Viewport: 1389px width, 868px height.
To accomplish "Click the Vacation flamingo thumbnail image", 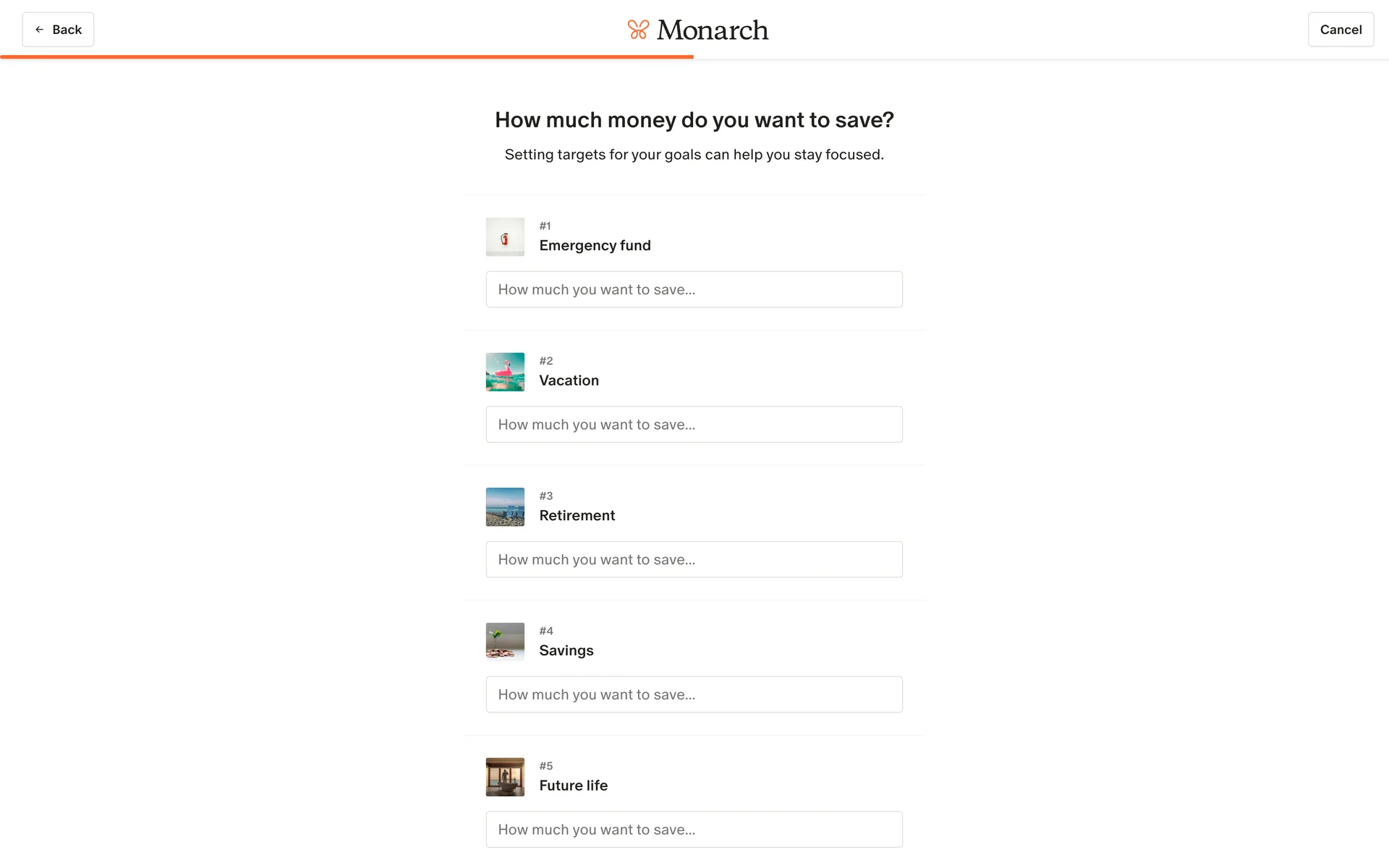I will pos(505,372).
